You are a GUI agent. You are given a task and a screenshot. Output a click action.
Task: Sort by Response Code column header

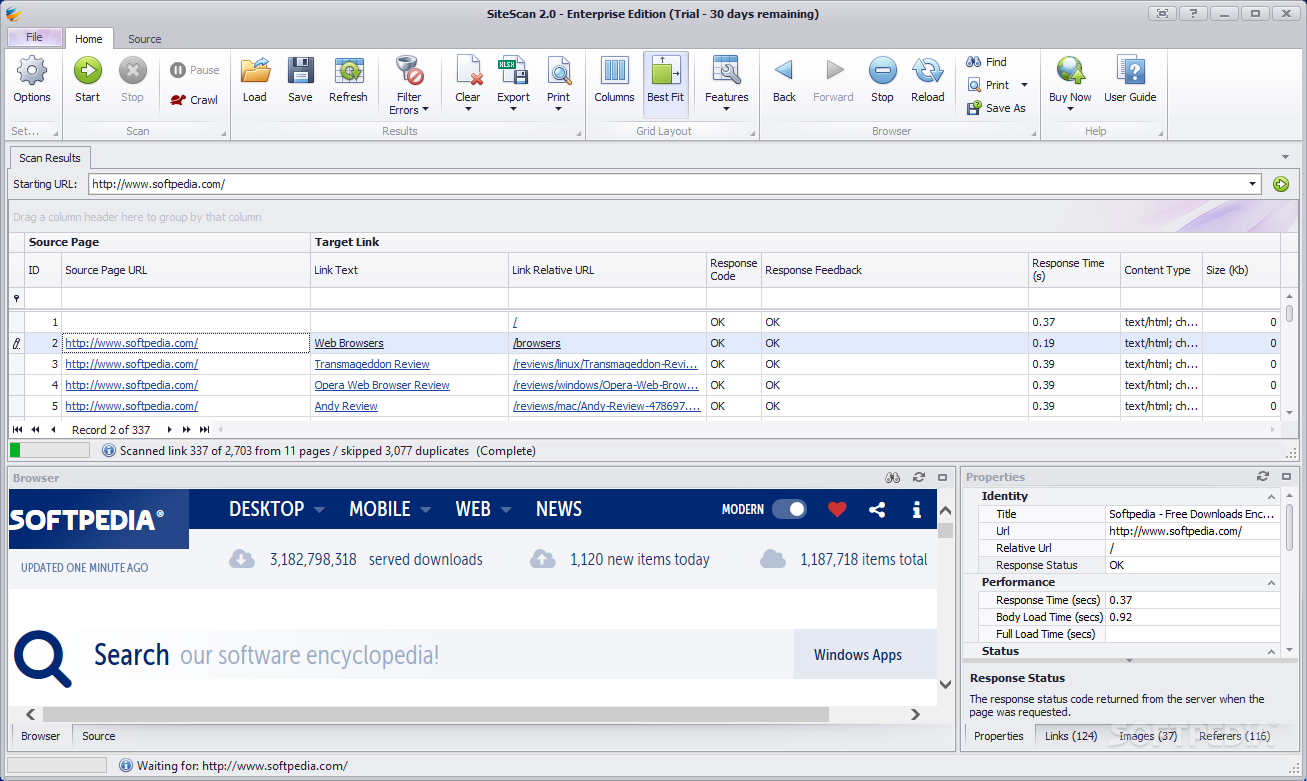click(x=734, y=270)
